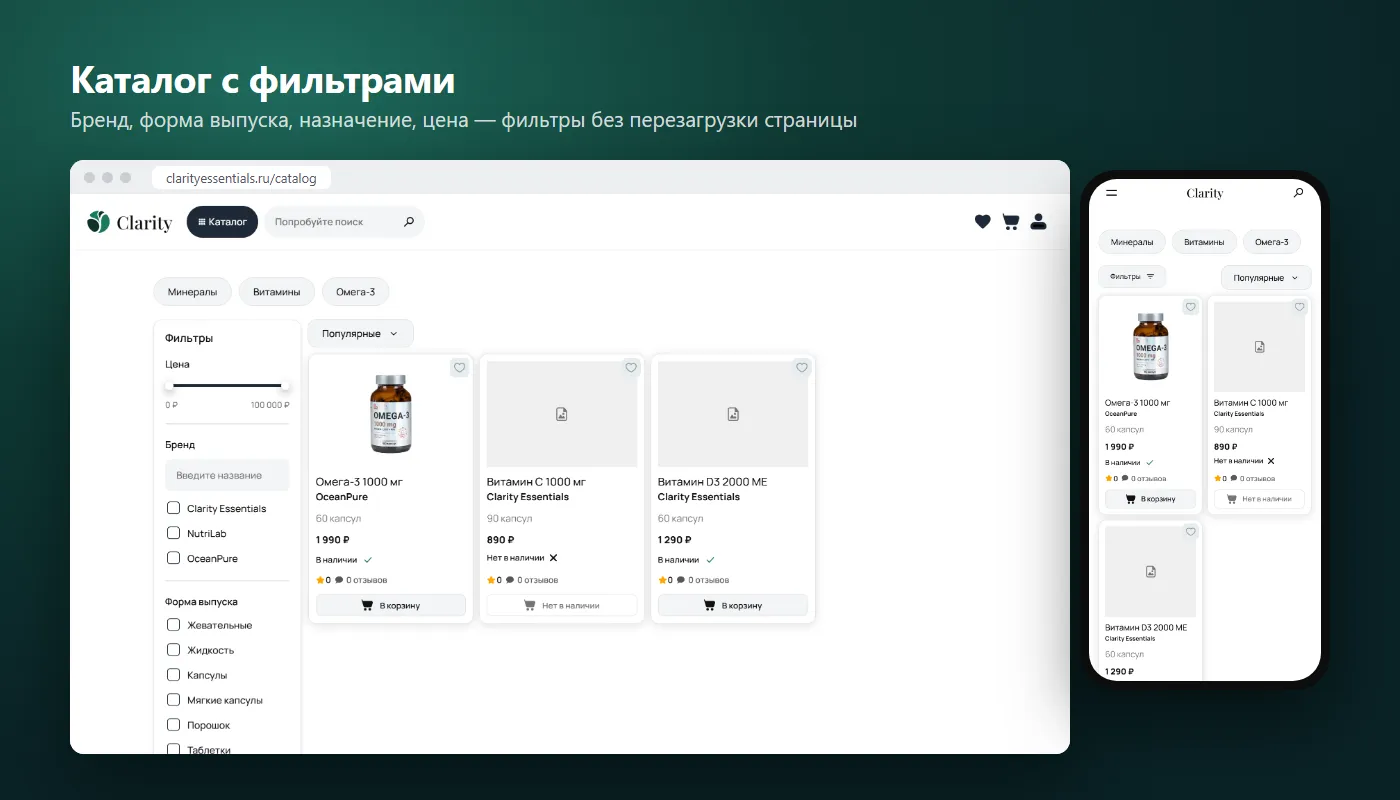The image size is (1400, 800).
Task: Open shopping cart icon in desktop header
Action: [1010, 222]
